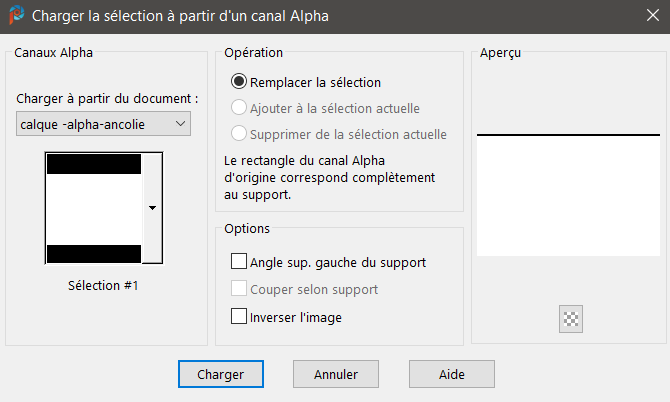This screenshot has height=402, width=670.
Task: Toggle the checkerboard transparency preview icon
Action: point(572,320)
